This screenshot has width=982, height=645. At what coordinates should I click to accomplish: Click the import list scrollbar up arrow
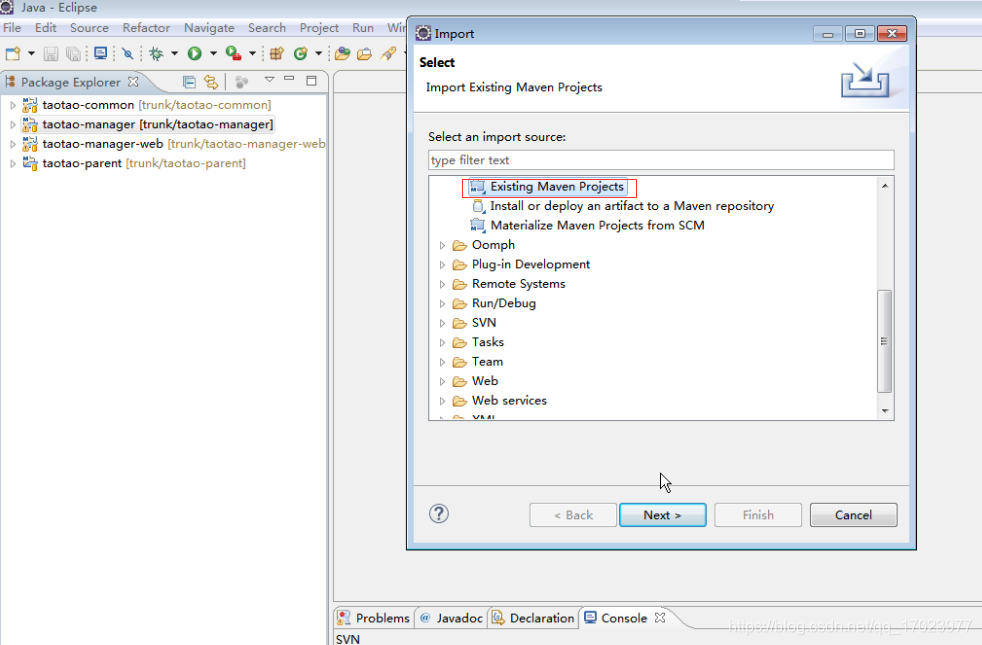(884, 185)
